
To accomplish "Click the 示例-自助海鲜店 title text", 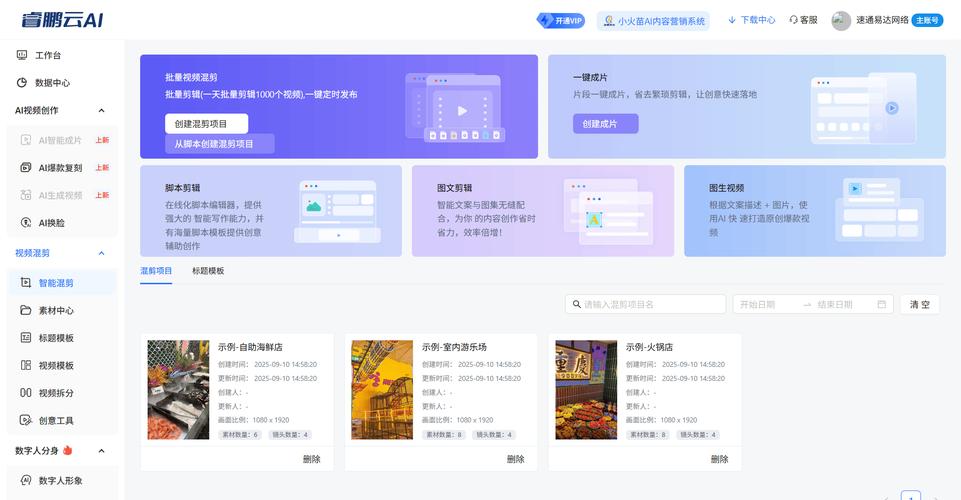I will pyautogui.click(x=250, y=347).
